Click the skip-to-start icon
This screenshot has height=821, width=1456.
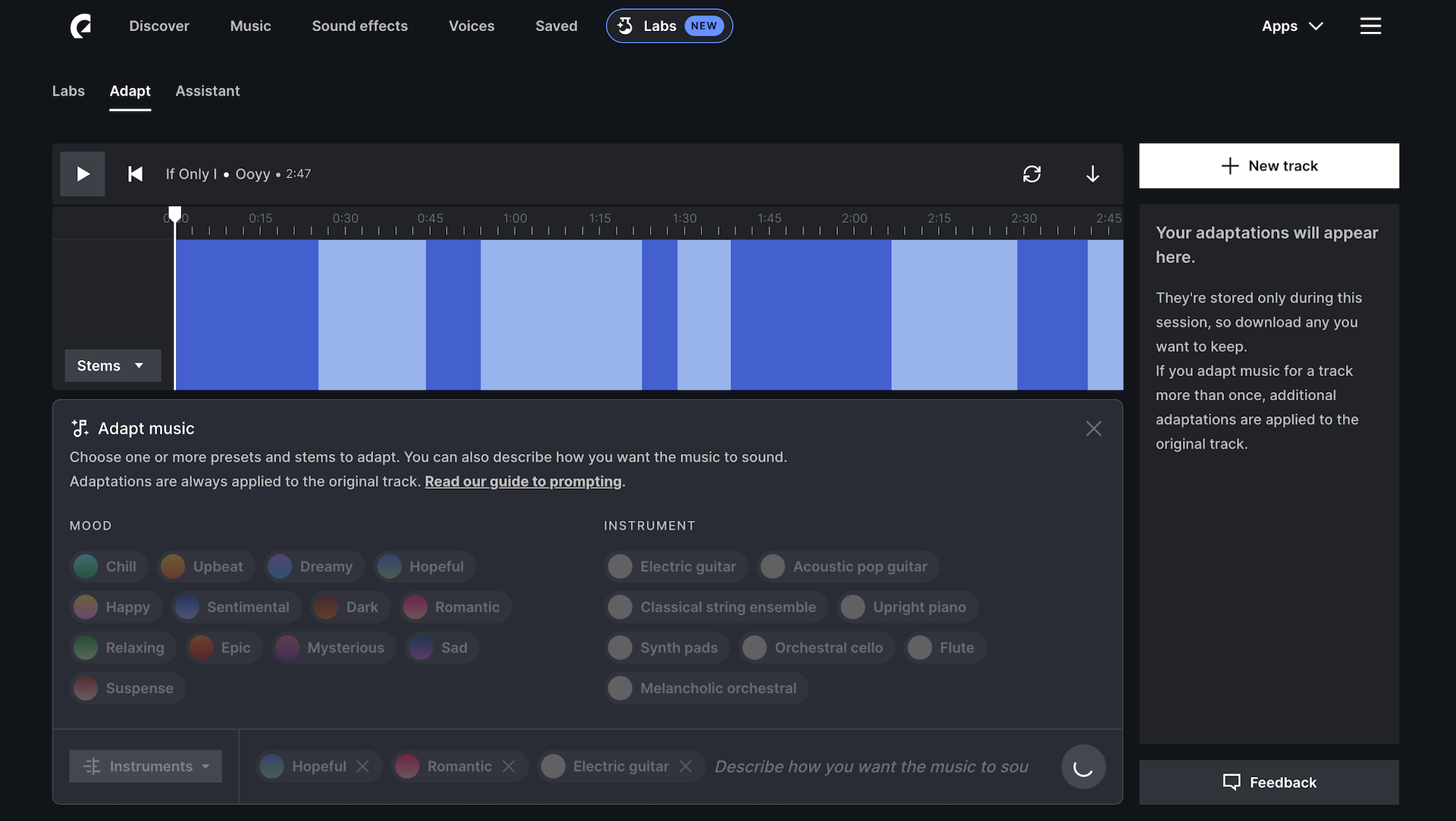click(135, 174)
